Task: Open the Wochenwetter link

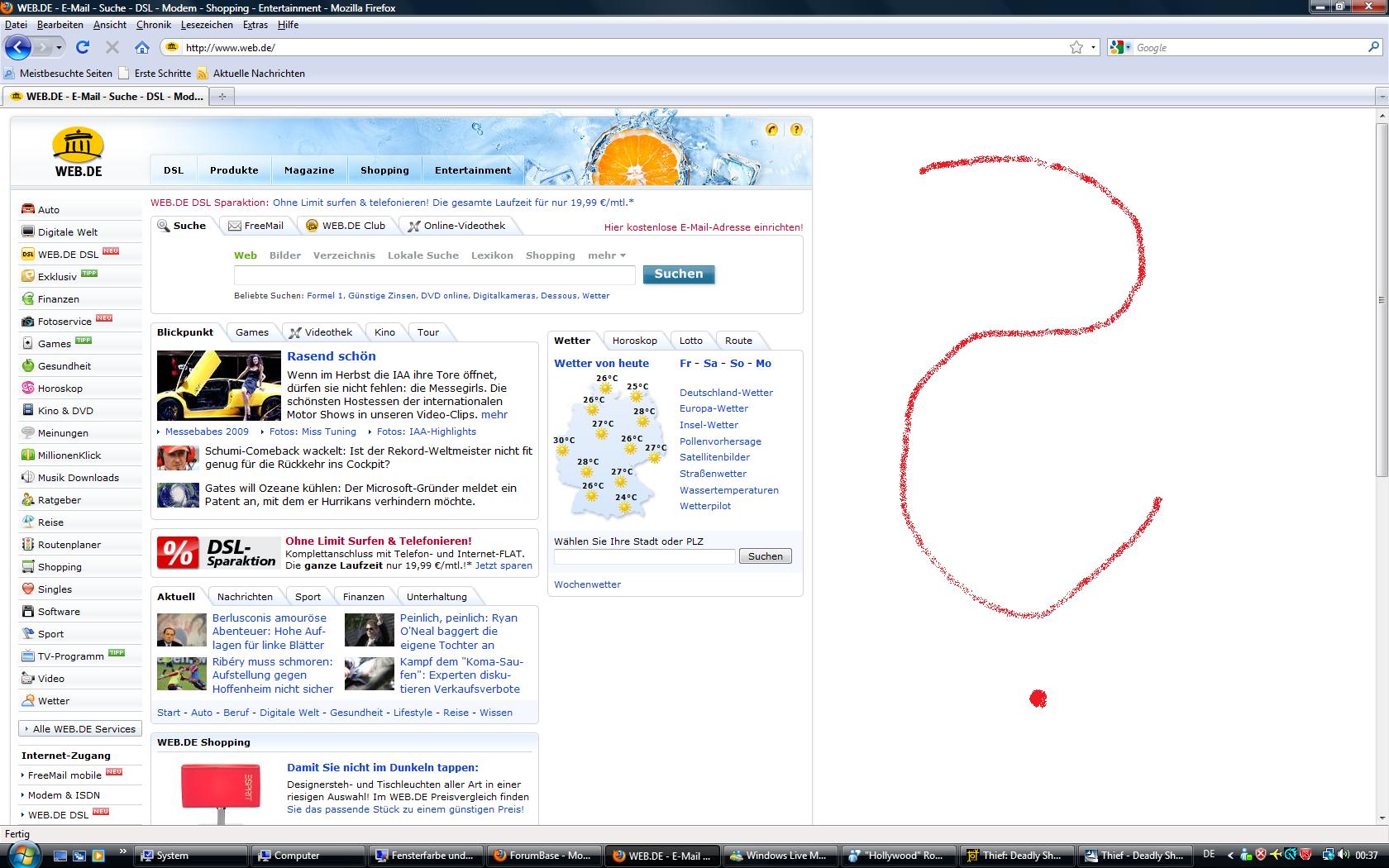Action: [587, 584]
